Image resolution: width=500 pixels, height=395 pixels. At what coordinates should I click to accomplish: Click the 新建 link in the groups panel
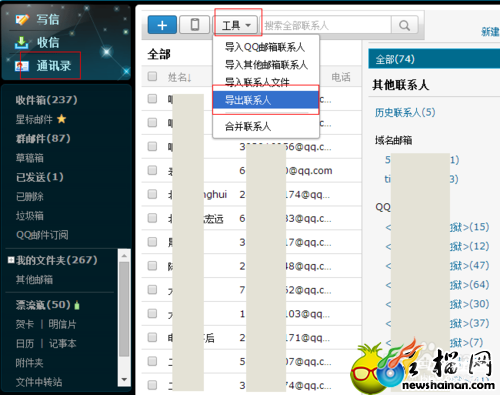490,32
